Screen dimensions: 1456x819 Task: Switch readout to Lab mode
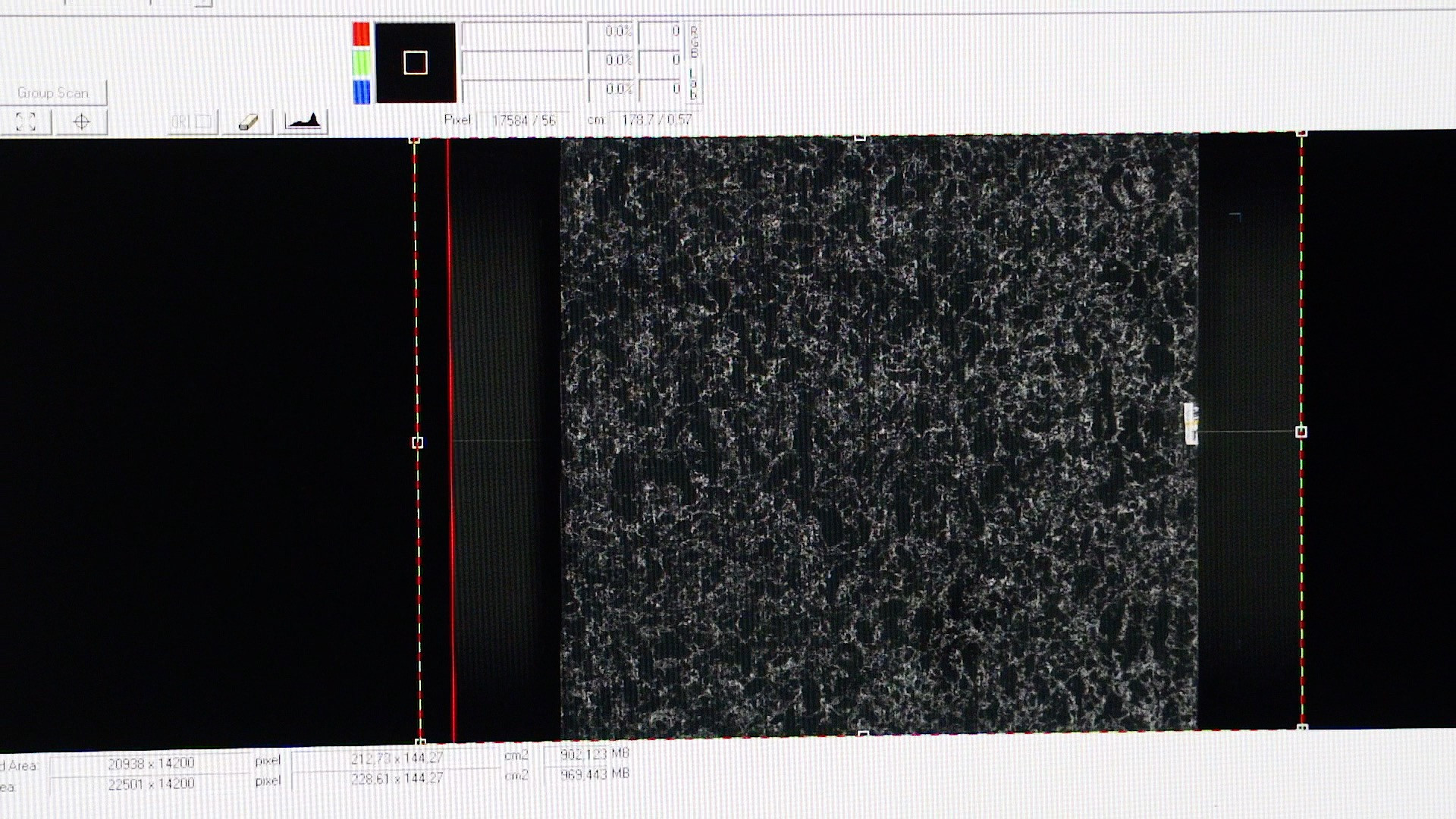[693, 85]
